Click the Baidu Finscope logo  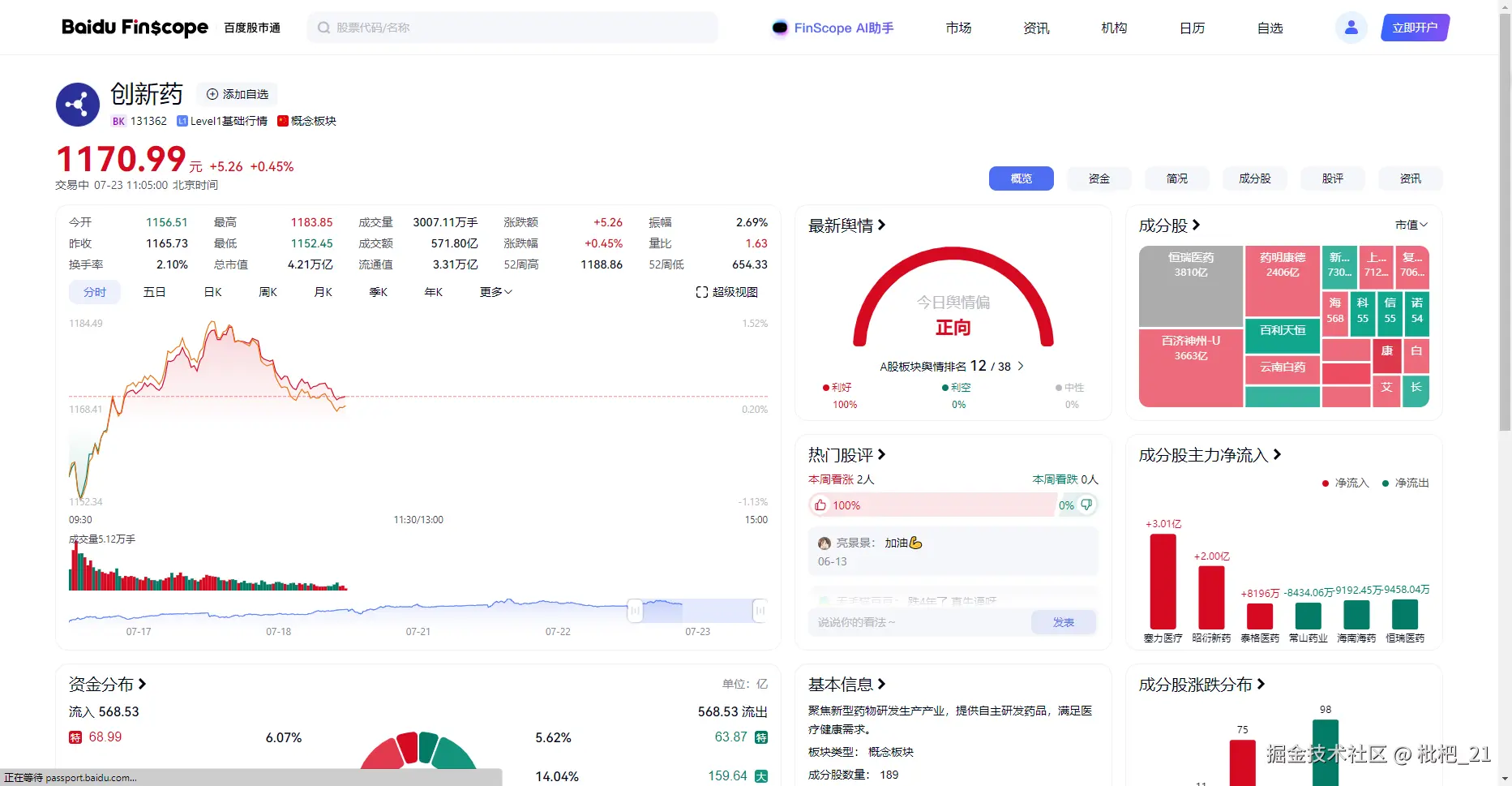tap(135, 27)
